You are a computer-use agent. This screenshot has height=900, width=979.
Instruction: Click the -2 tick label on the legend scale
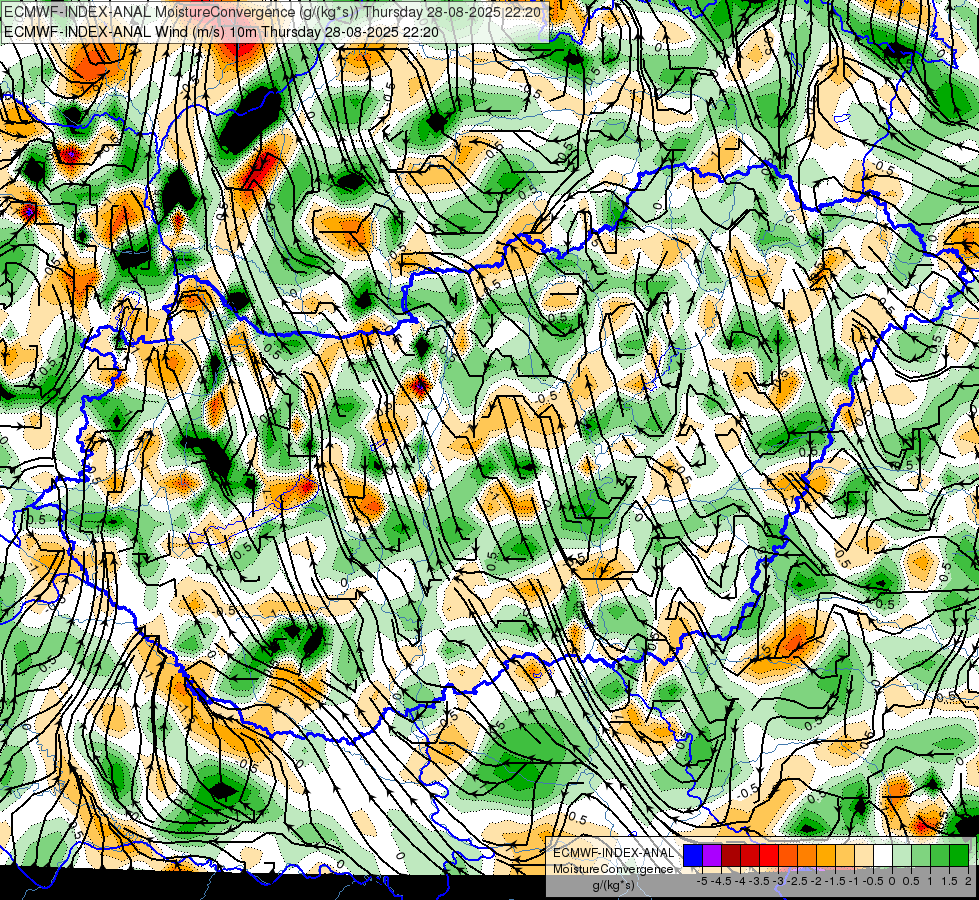tap(816, 881)
